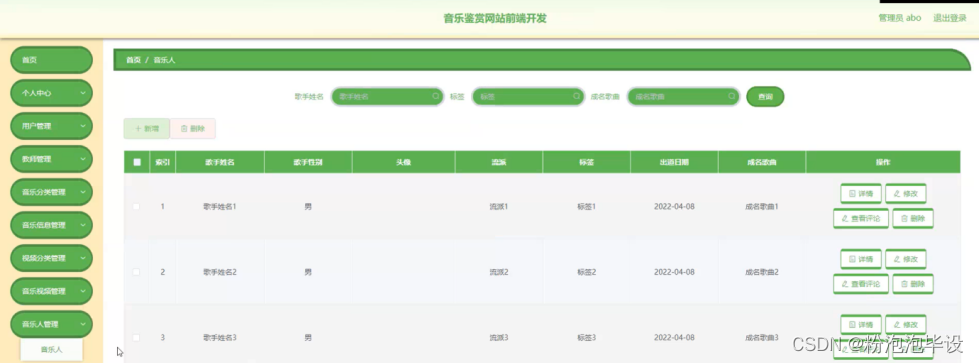Expand the 音乐分类管理 sidebar menu
The height and width of the screenshot is (363, 979).
click(51, 192)
